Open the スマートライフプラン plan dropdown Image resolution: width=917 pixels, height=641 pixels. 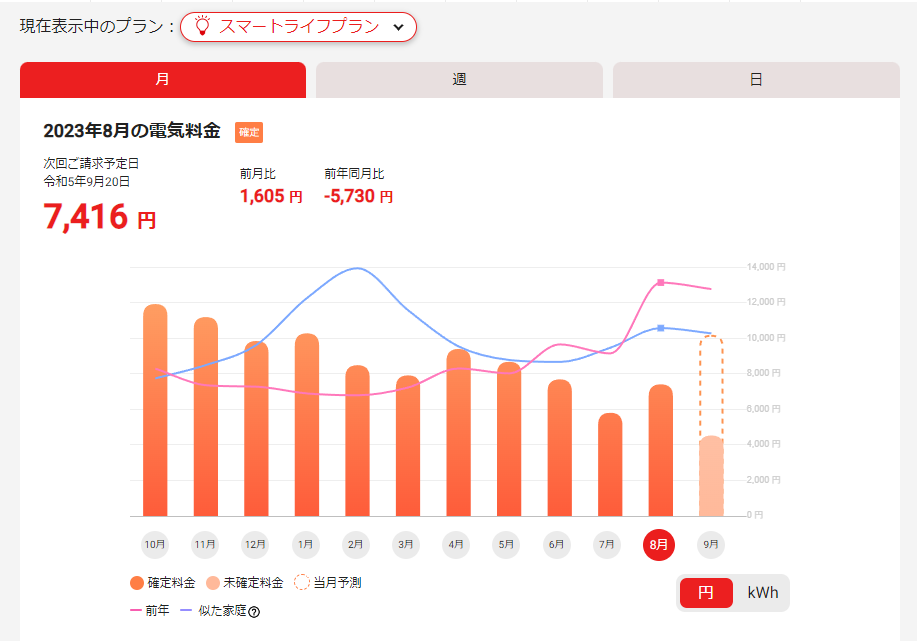(298, 27)
